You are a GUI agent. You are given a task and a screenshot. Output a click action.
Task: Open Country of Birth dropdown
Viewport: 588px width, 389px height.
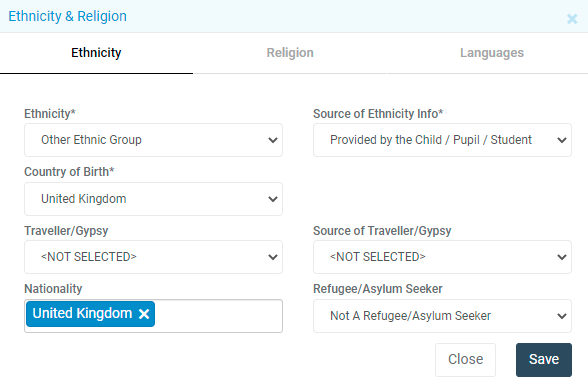[x=153, y=199]
